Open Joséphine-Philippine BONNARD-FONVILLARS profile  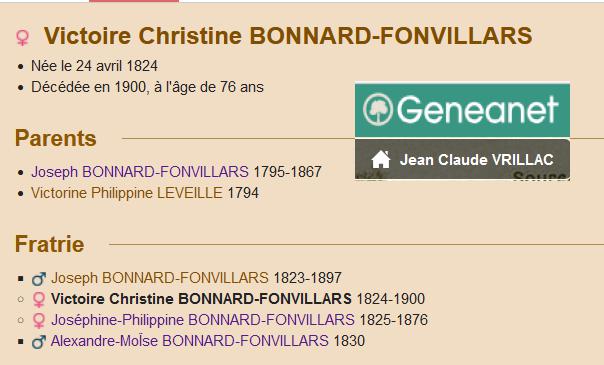pos(203,320)
